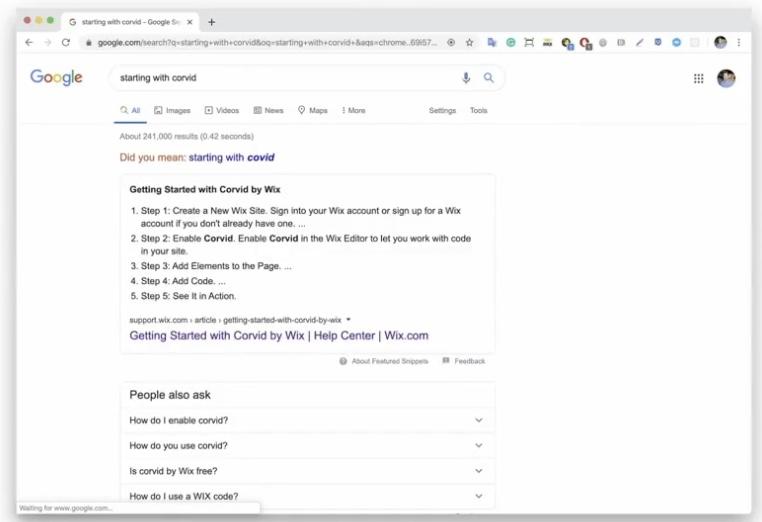Start voice search with microphone icon
762x522 pixels.
point(466,78)
